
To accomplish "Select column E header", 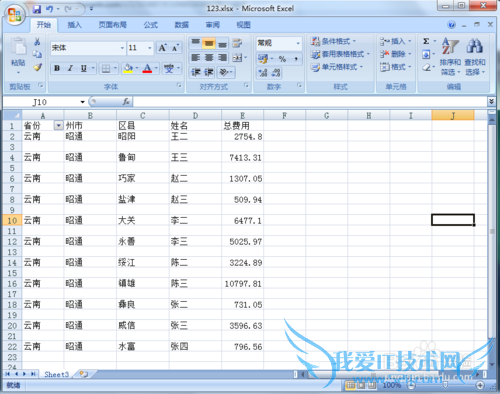I will pos(242,115).
